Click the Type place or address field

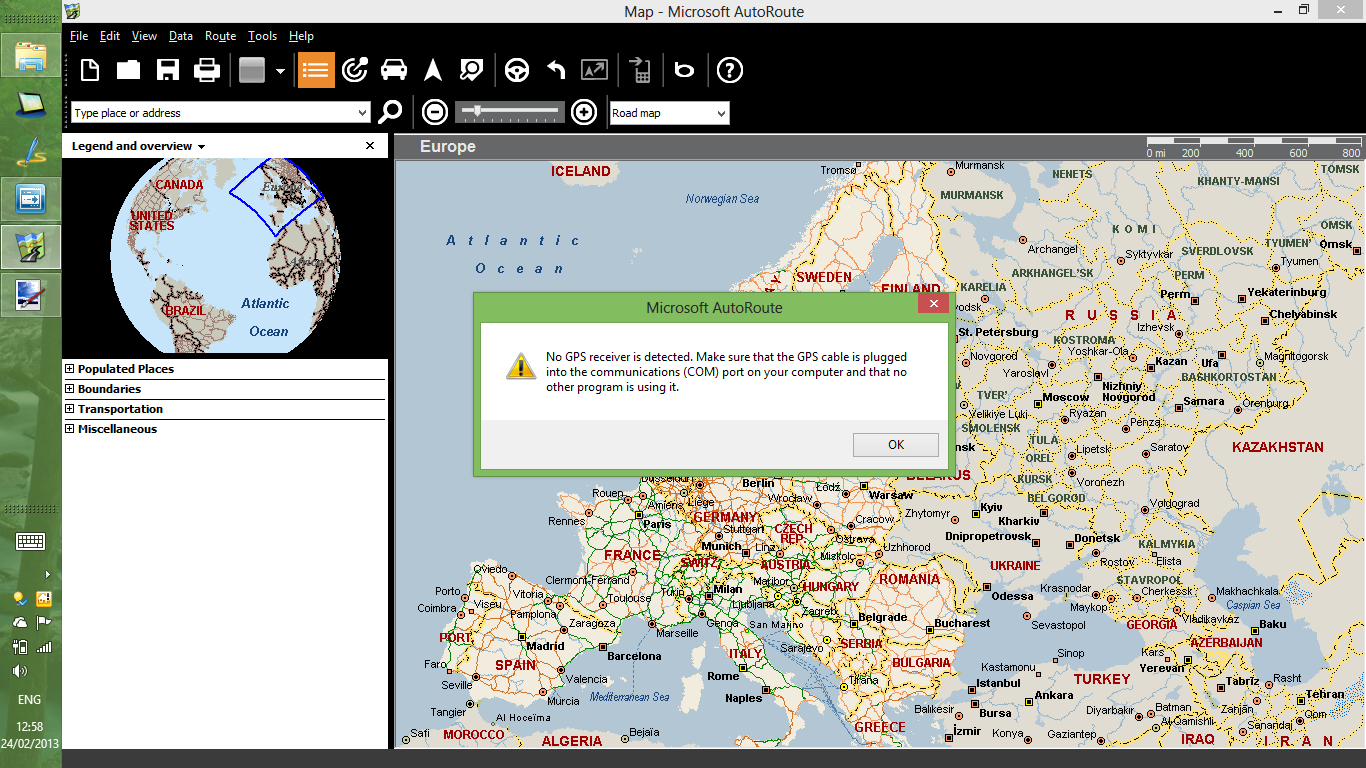coord(213,113)
